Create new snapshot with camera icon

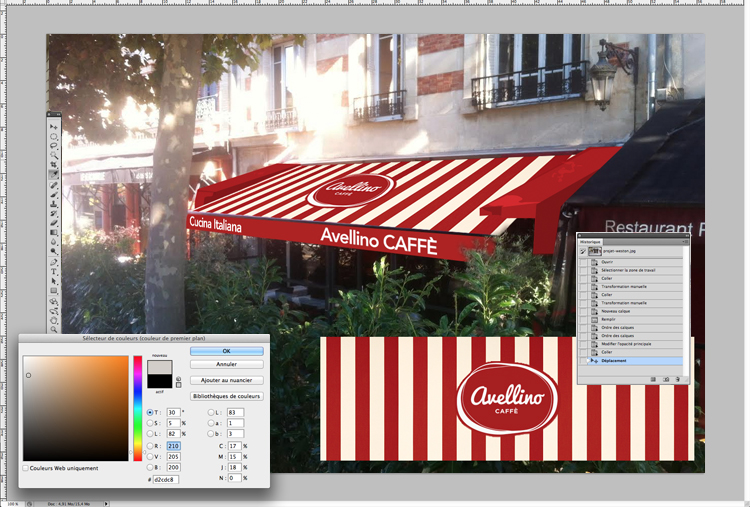pos(665,380)
